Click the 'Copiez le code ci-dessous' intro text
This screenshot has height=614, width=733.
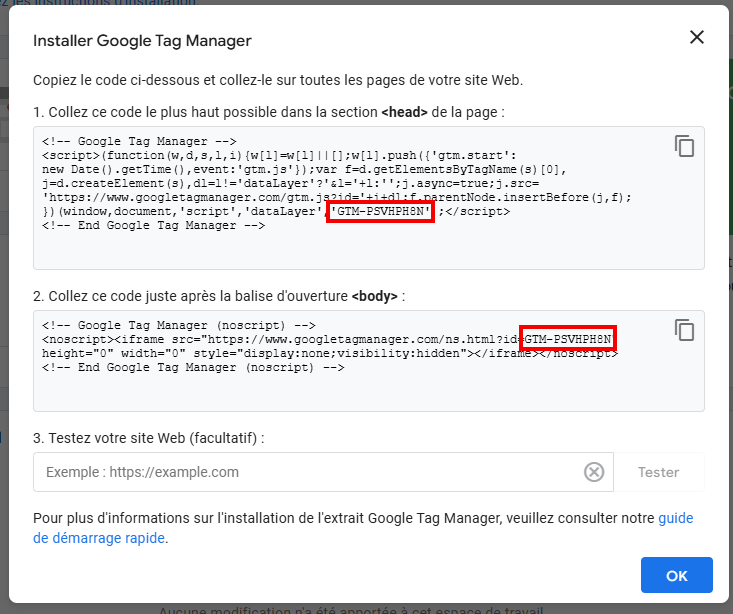[277, 80]
